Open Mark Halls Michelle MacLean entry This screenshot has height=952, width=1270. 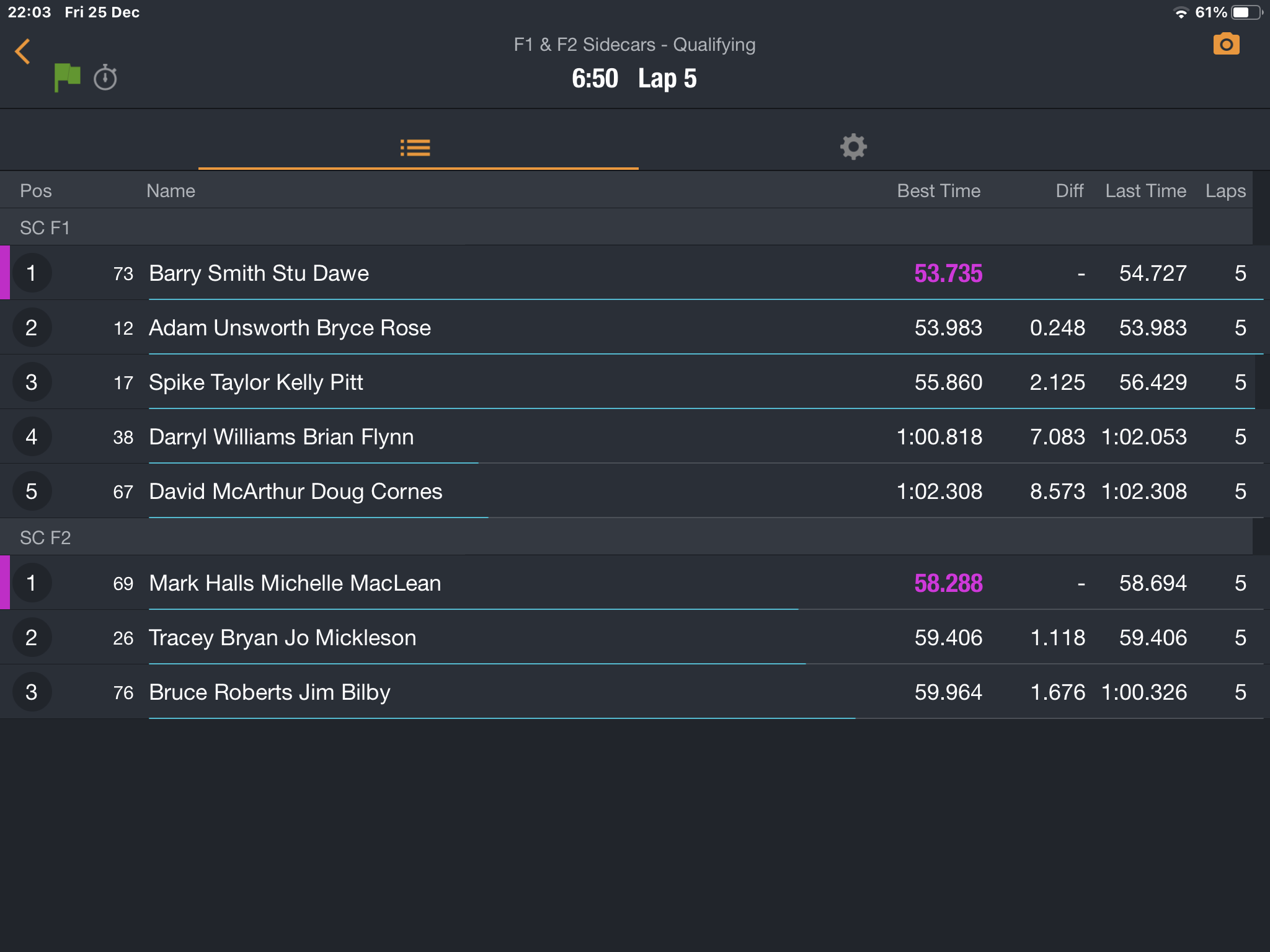click(x=635, y=583)
